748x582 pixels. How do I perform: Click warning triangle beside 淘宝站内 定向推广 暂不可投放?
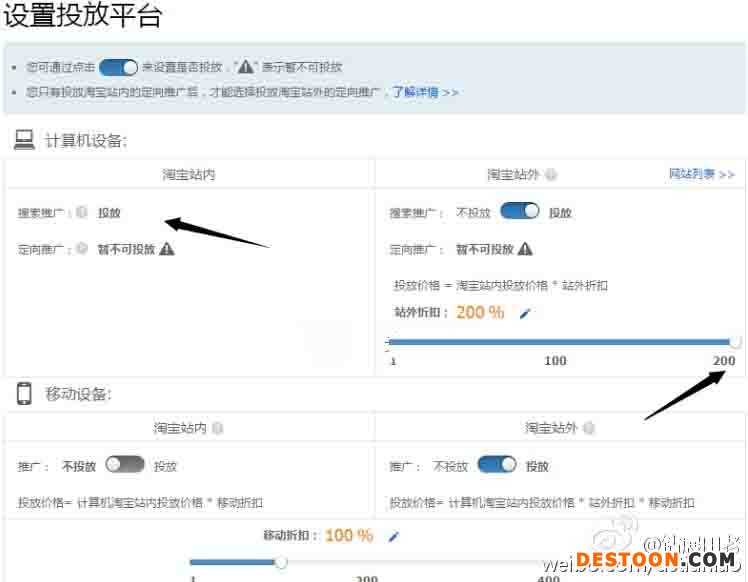tap(167, 249)
